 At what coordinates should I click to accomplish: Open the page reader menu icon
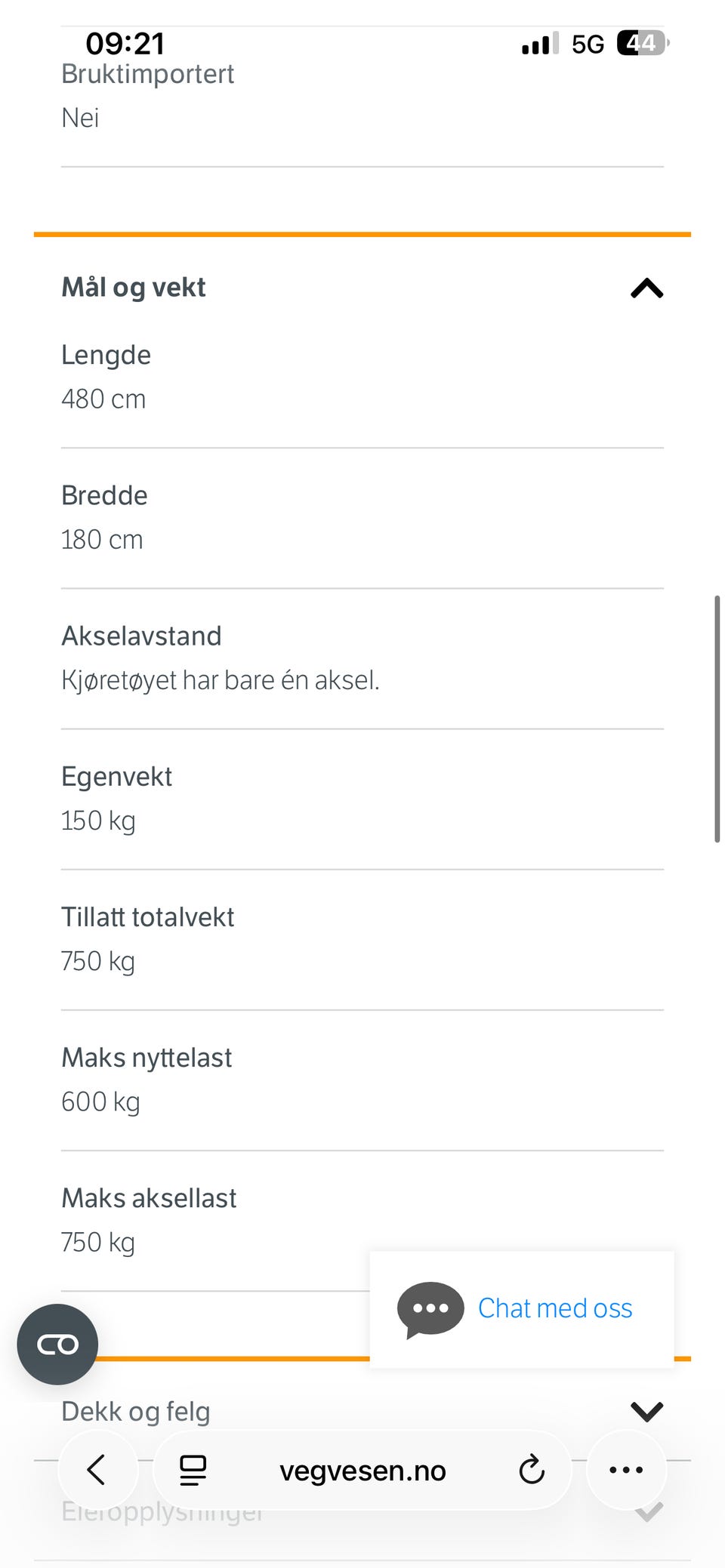(193, 1471)
